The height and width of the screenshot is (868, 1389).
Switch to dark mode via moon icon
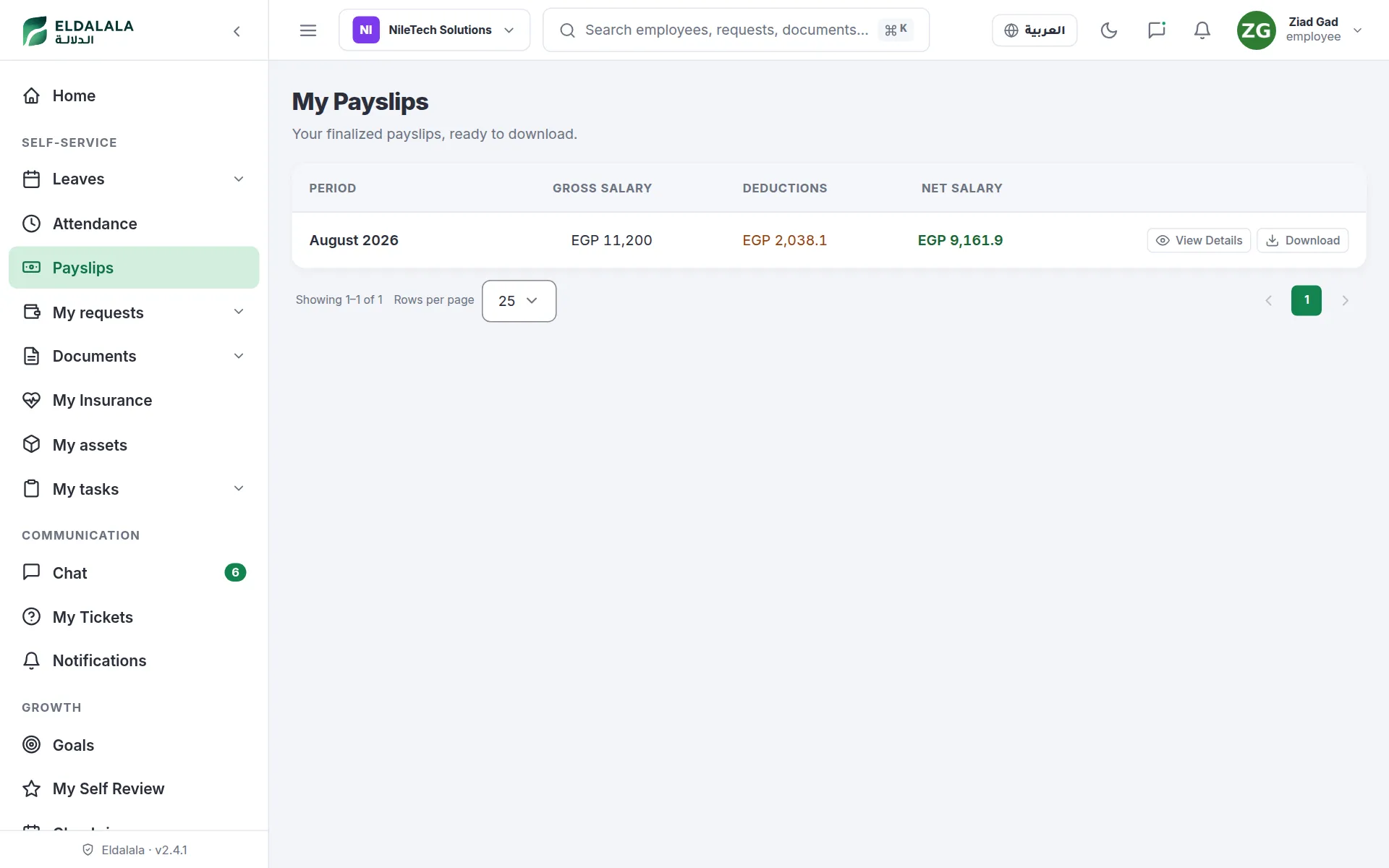tap(1109, 30)
